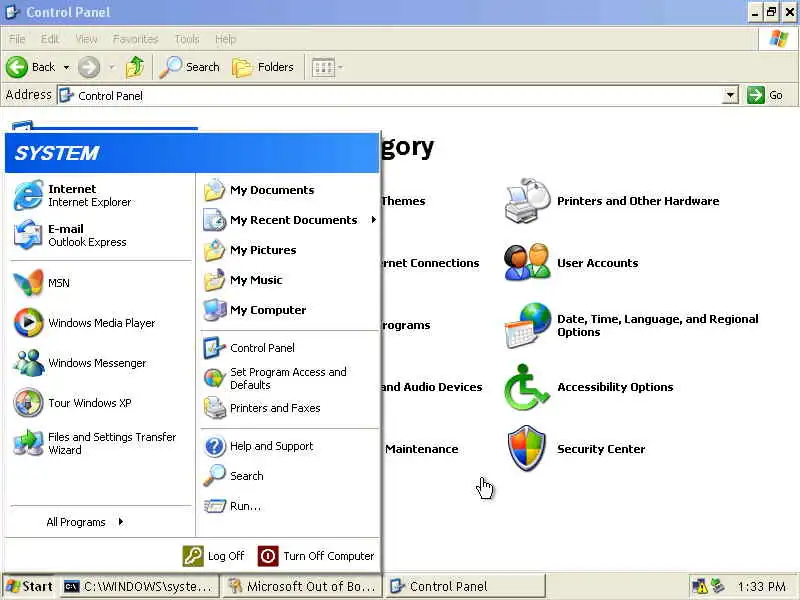This screenshot has width=800, height=600.
Task: Expand All Programs menu
Action: click(85, 522)
